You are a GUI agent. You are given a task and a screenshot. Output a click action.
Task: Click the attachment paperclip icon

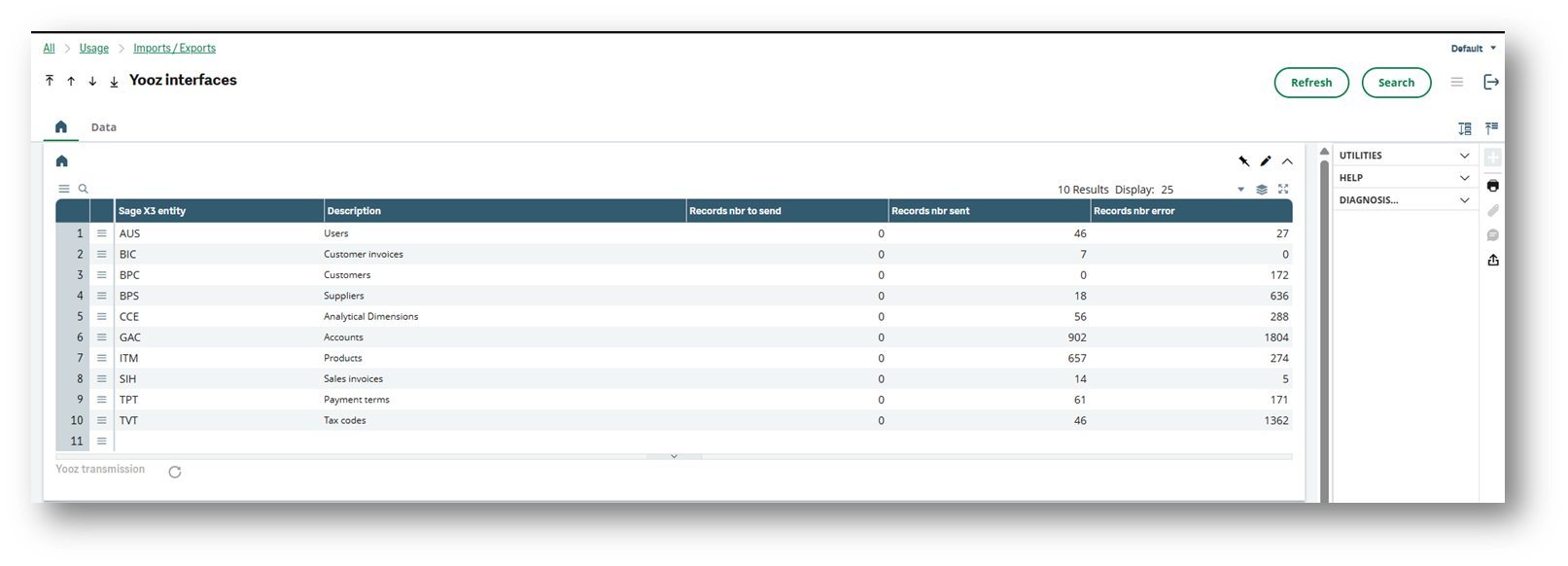click(1493, 210)
